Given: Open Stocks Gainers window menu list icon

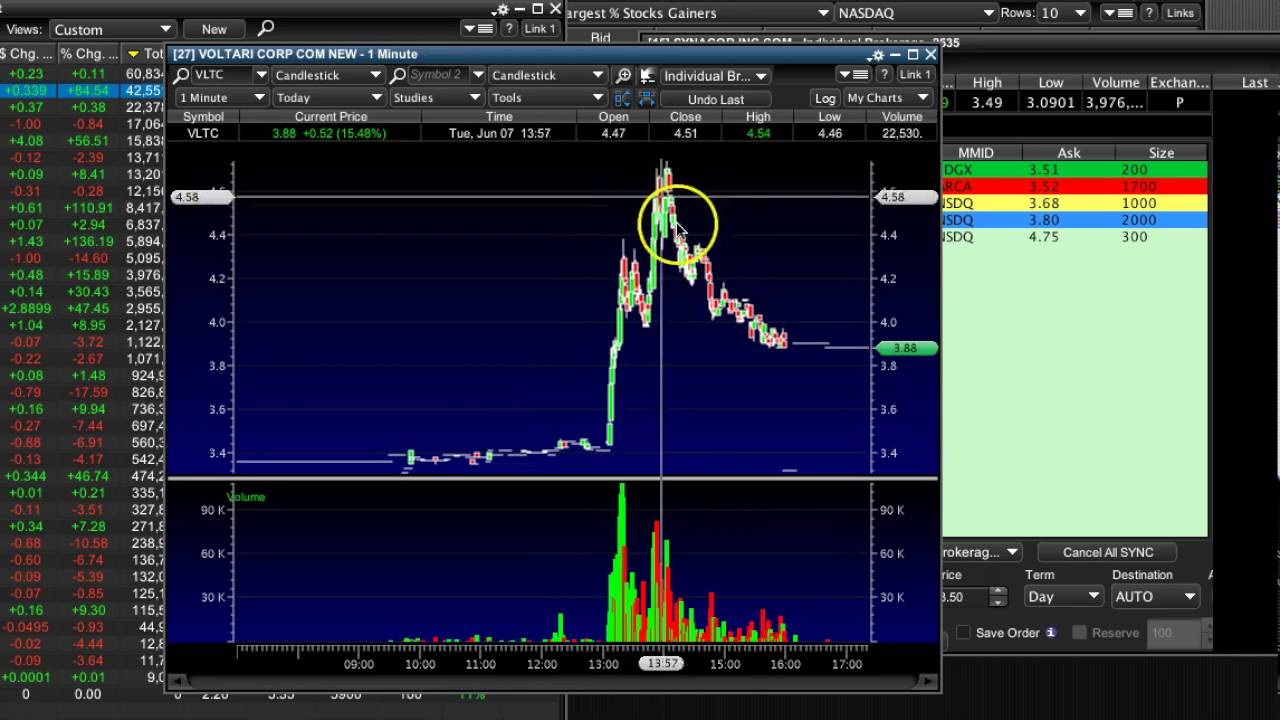Looking at the screenshot, I should point(1116,13).
